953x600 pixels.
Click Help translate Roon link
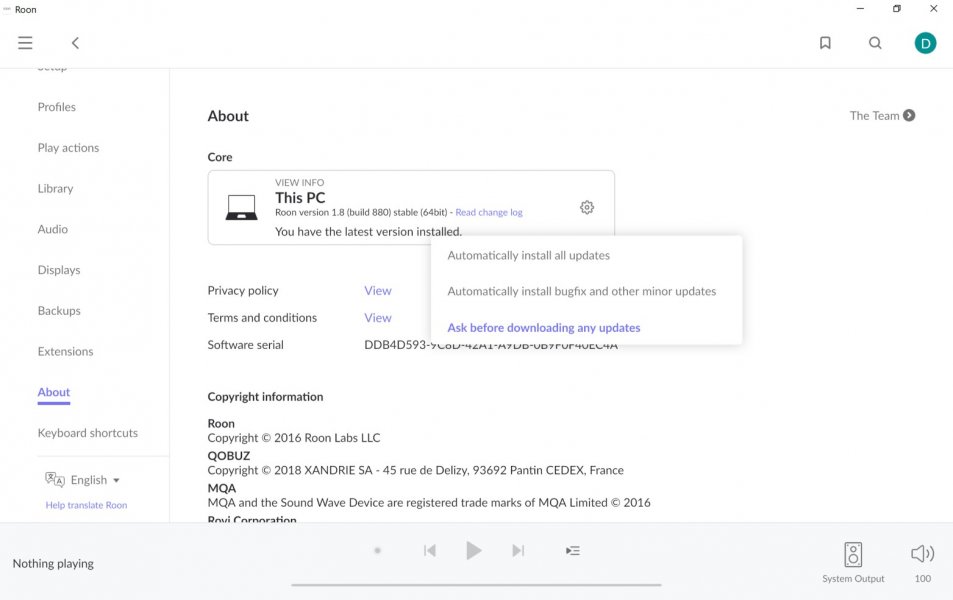(86, 505)
